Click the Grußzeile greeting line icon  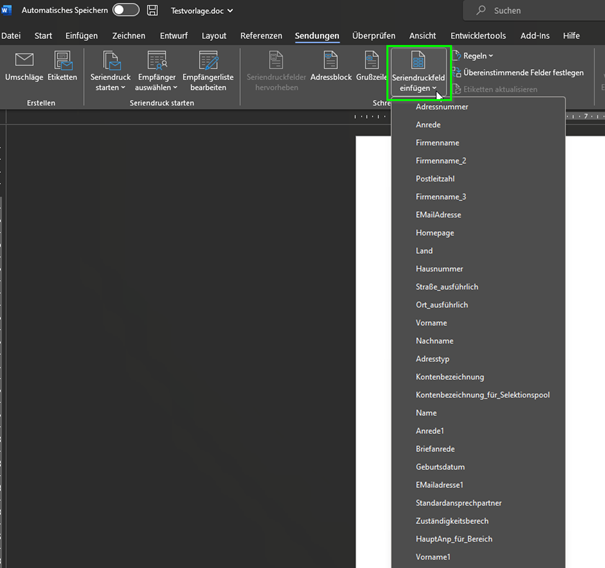(x=371, y=61)
